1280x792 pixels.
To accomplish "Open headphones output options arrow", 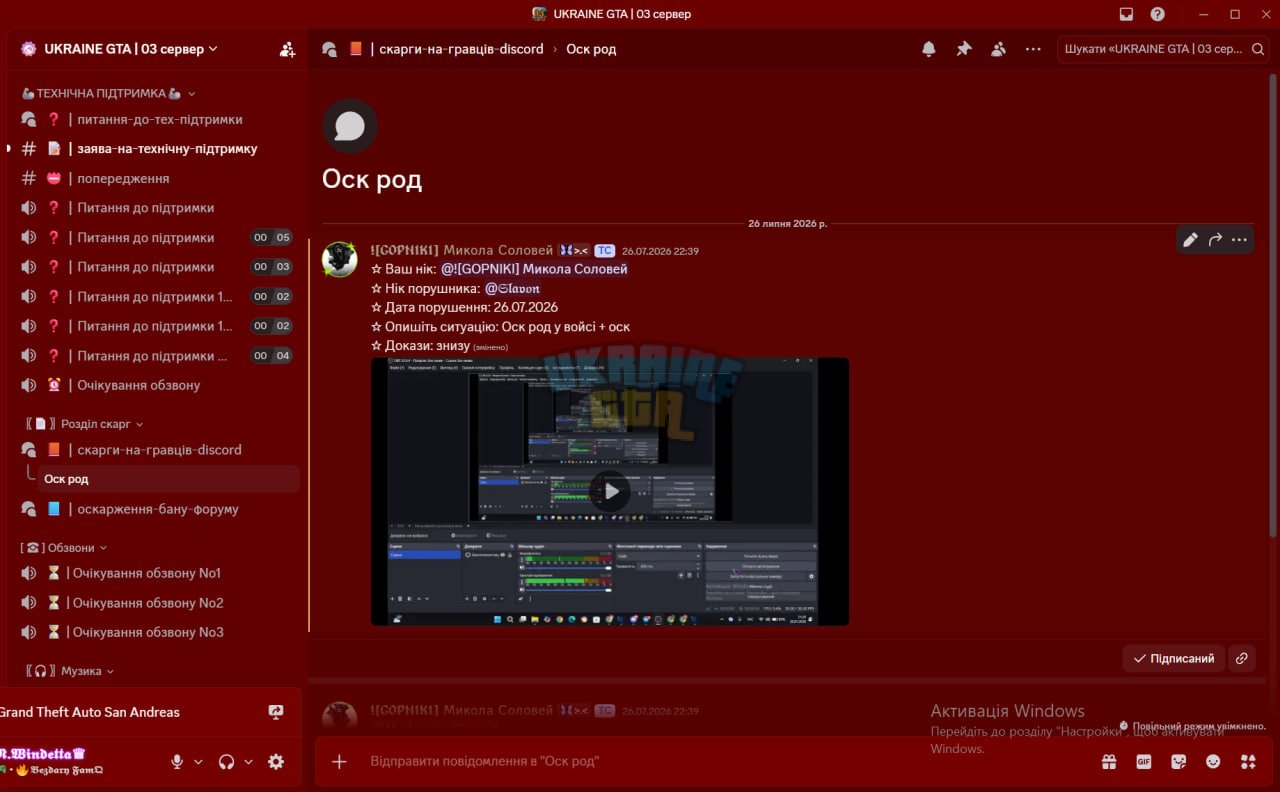I will click(x=248, y=762).
